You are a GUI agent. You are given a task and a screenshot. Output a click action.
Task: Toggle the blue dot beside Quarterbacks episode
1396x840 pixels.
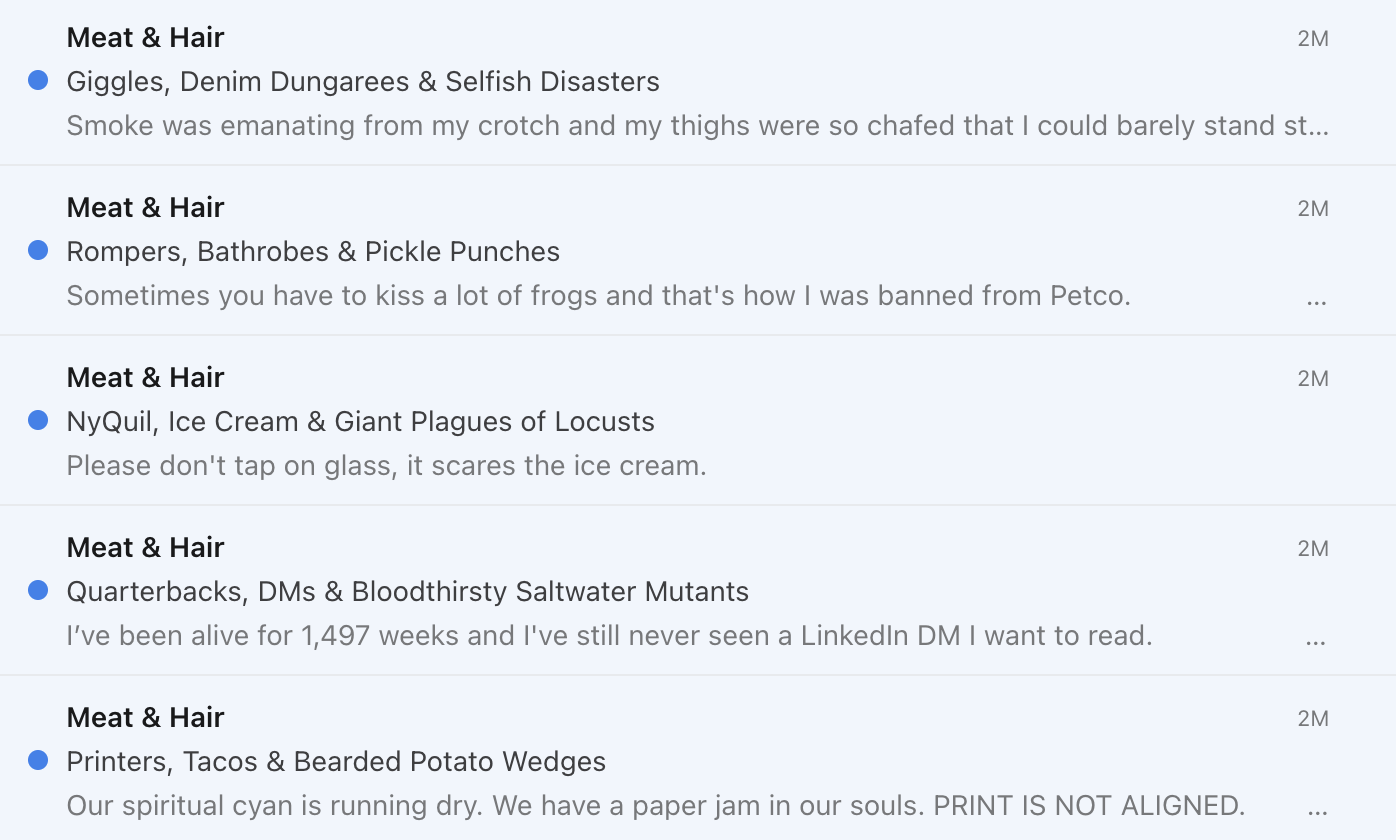coord(38,590)
